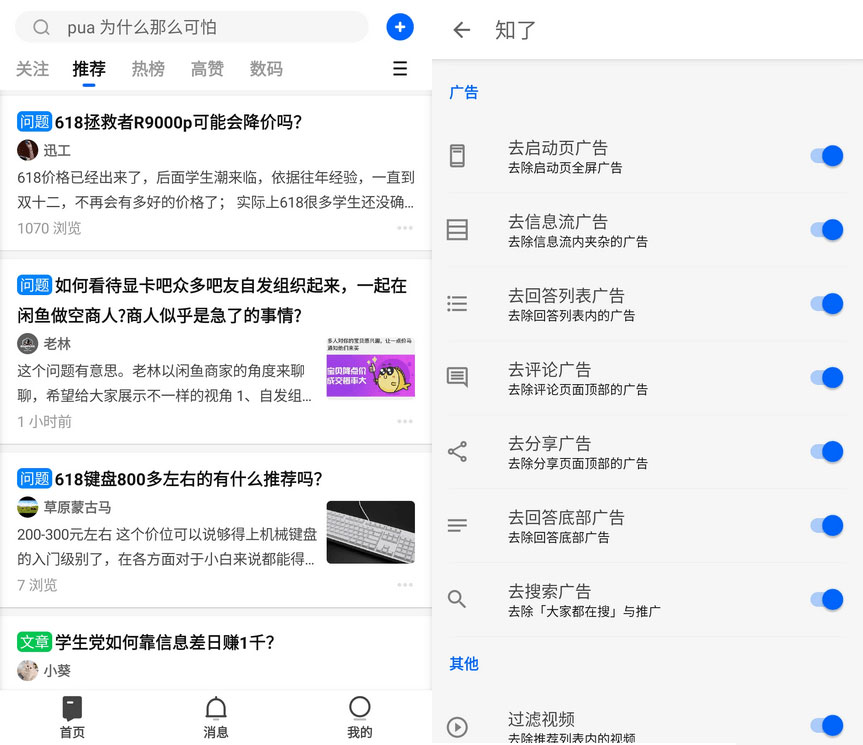Tap the comment icon beside 去评论广告
The image size is (863, 745).
point(457,377)
